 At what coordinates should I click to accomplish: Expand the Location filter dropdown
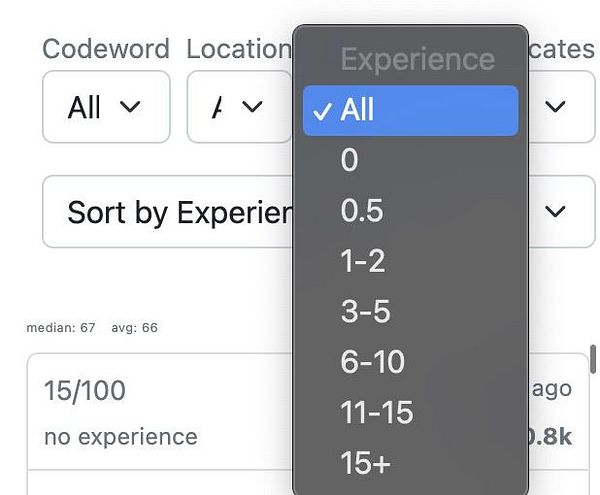[240, 107]
